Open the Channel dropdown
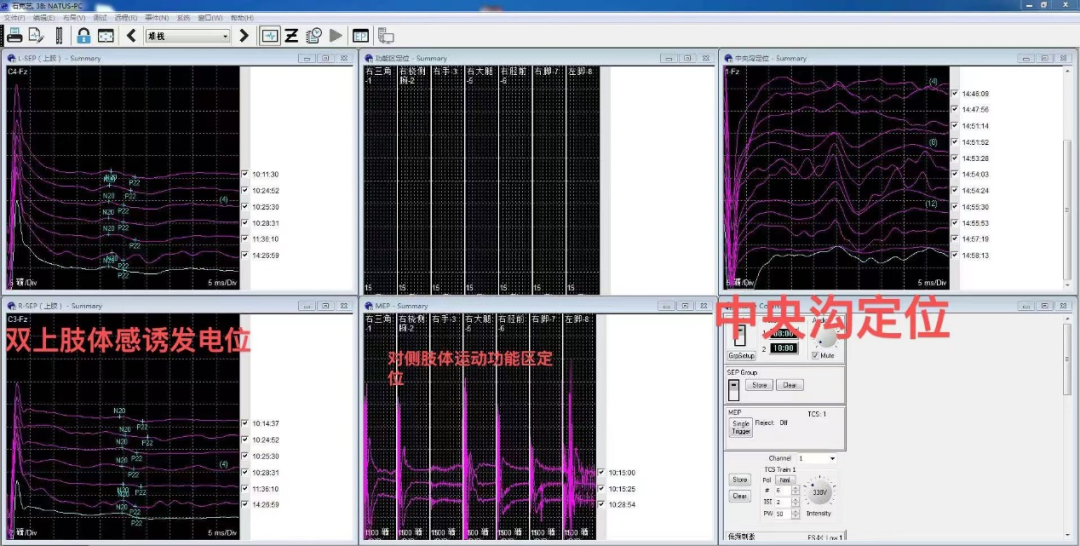This screenshot has height=546, width=1080. point(832,459)
